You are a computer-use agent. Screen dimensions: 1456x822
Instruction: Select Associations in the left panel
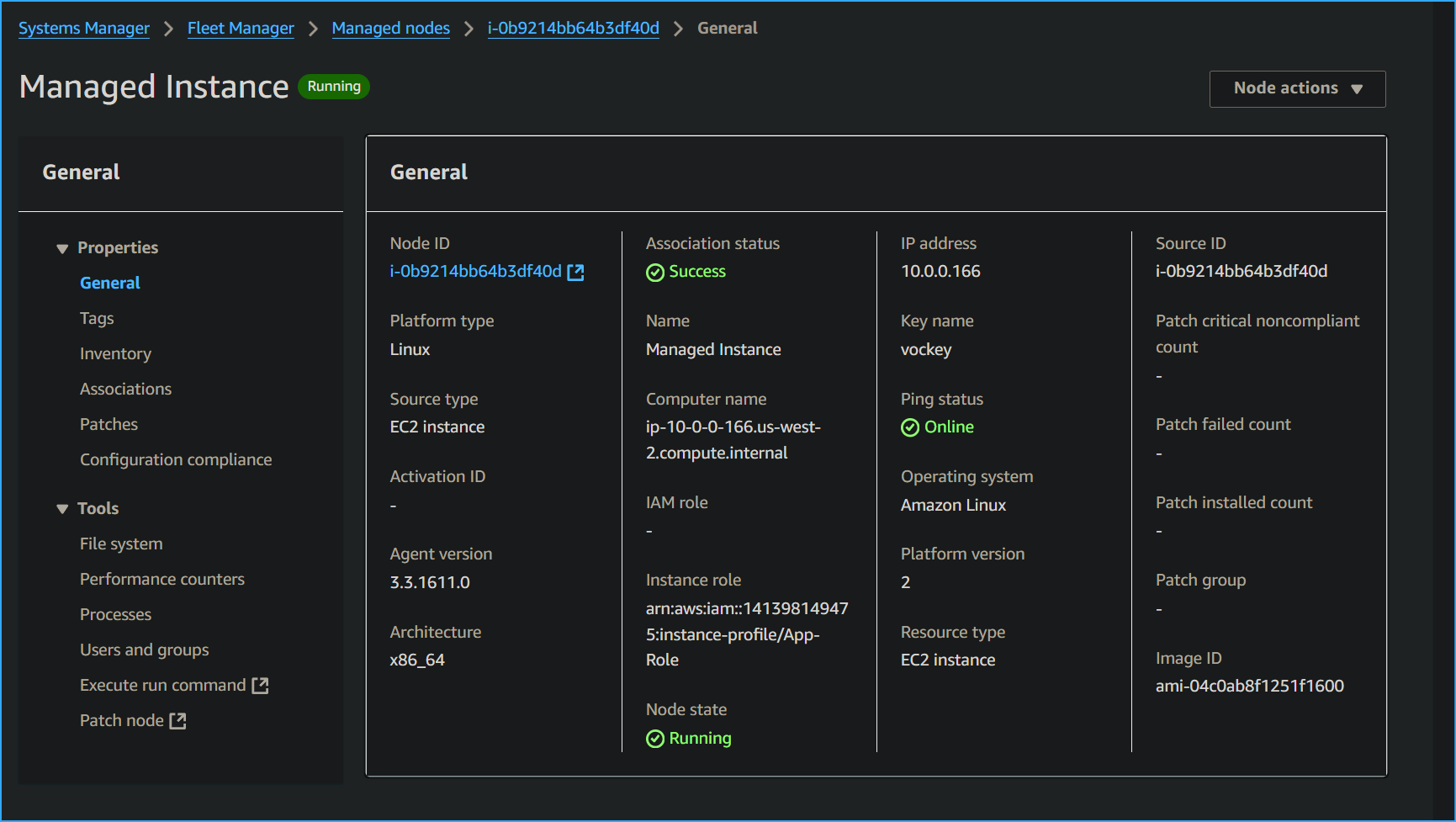125,389
